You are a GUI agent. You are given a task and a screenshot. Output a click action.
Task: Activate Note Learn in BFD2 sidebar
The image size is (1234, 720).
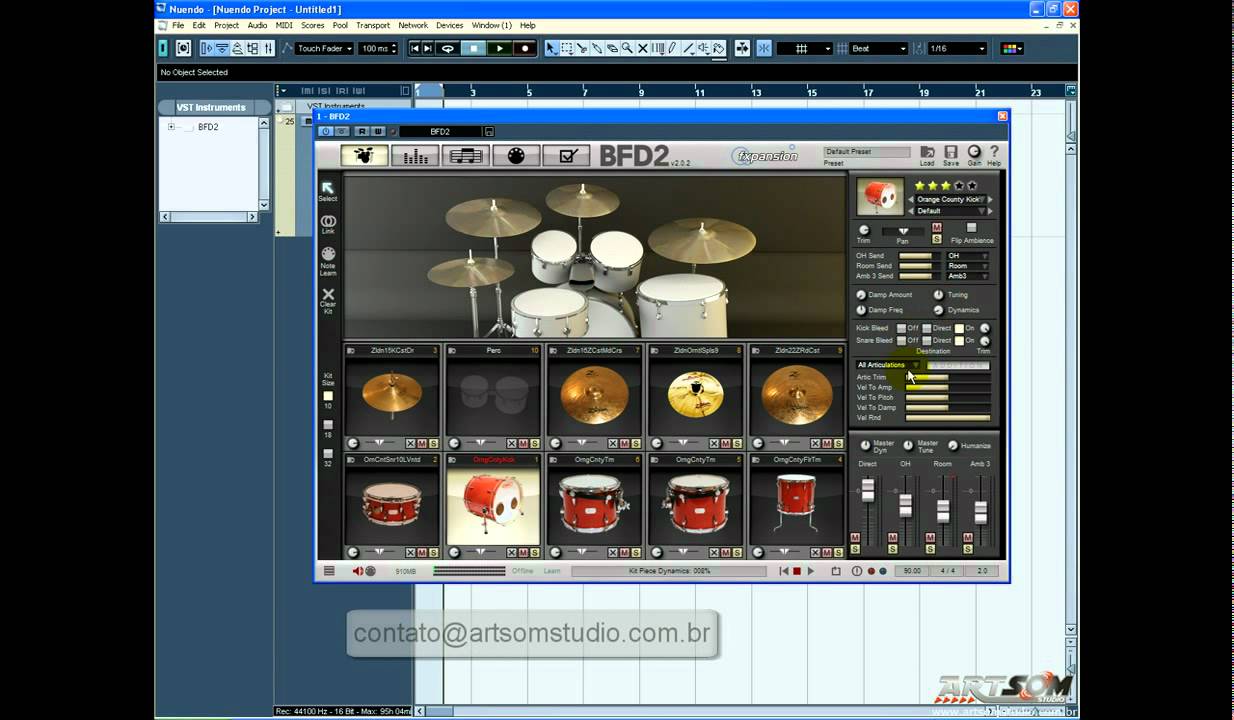[x=328, y=260]
